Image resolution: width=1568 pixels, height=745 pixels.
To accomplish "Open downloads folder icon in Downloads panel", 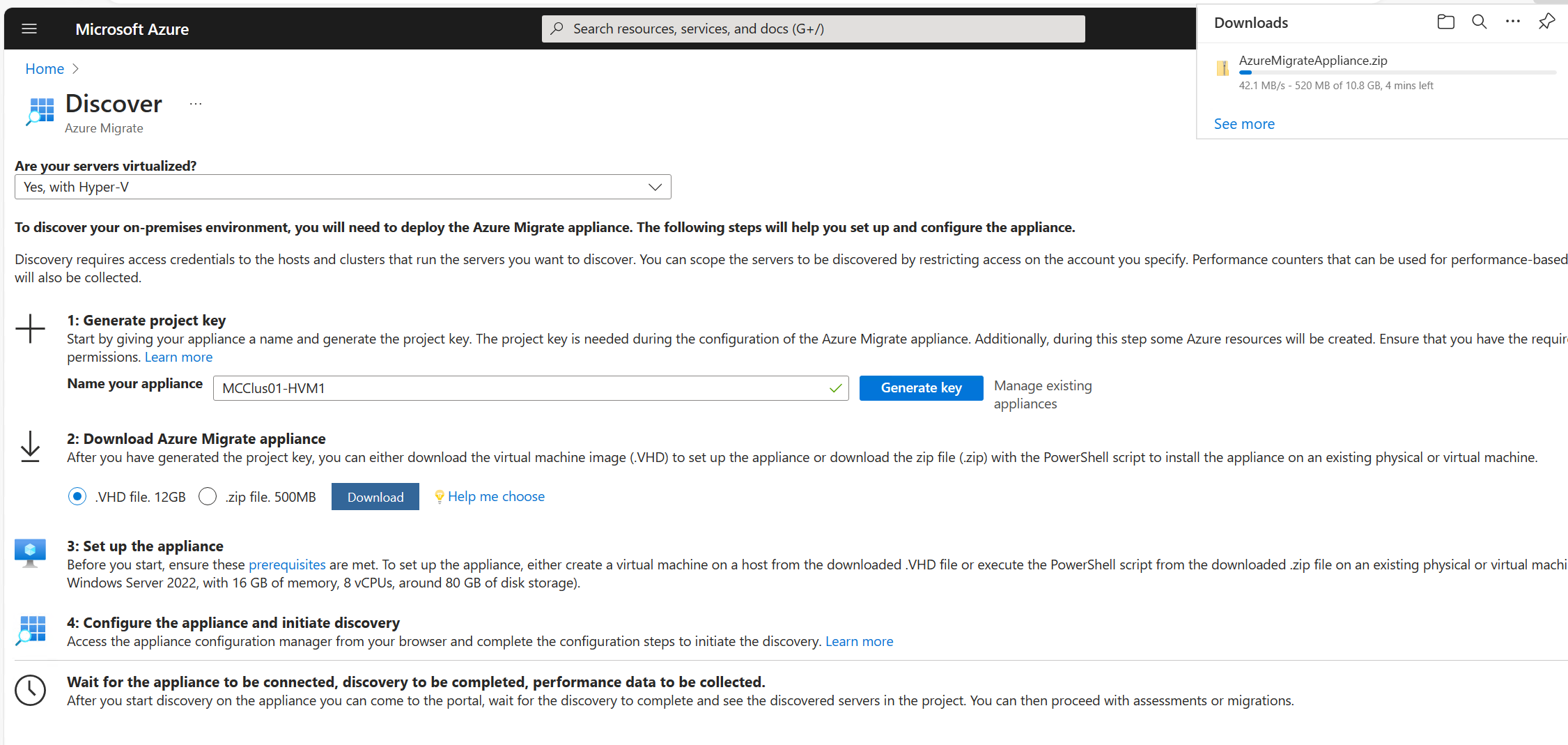I will coord(1445,22).
